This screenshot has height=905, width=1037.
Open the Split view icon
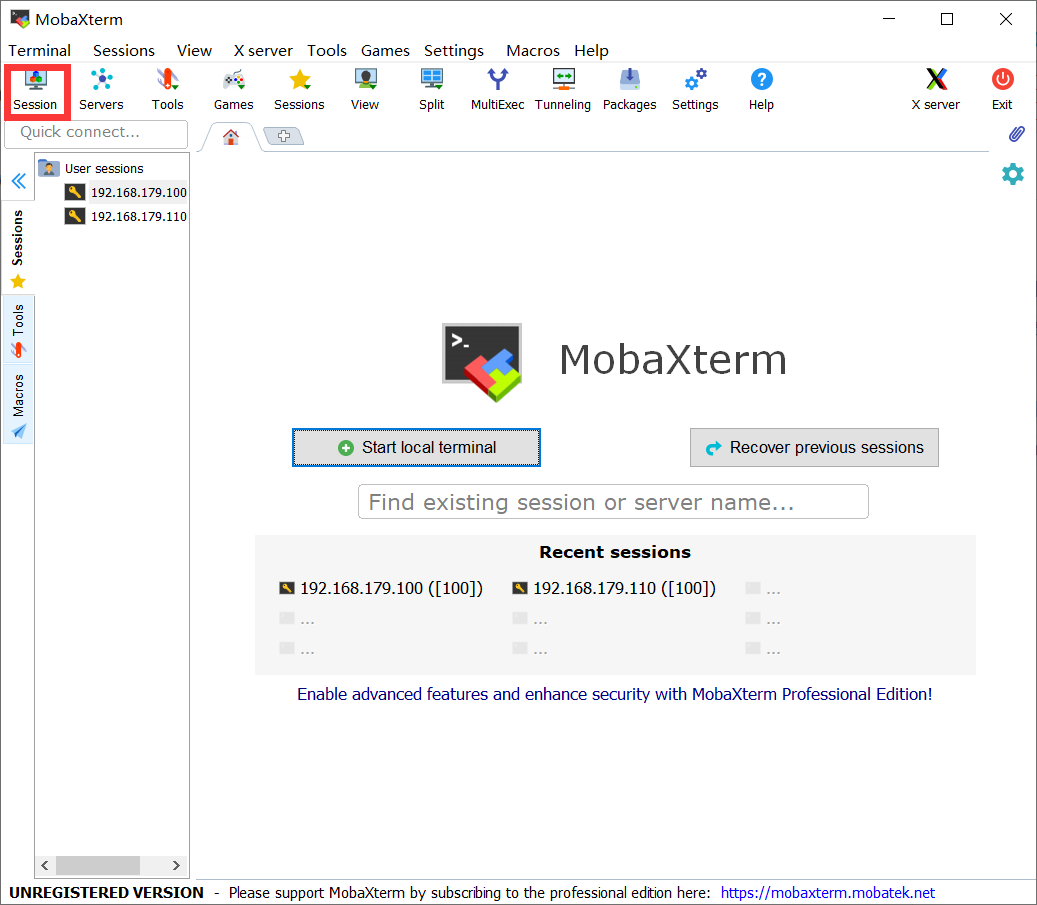pos(431,90)
